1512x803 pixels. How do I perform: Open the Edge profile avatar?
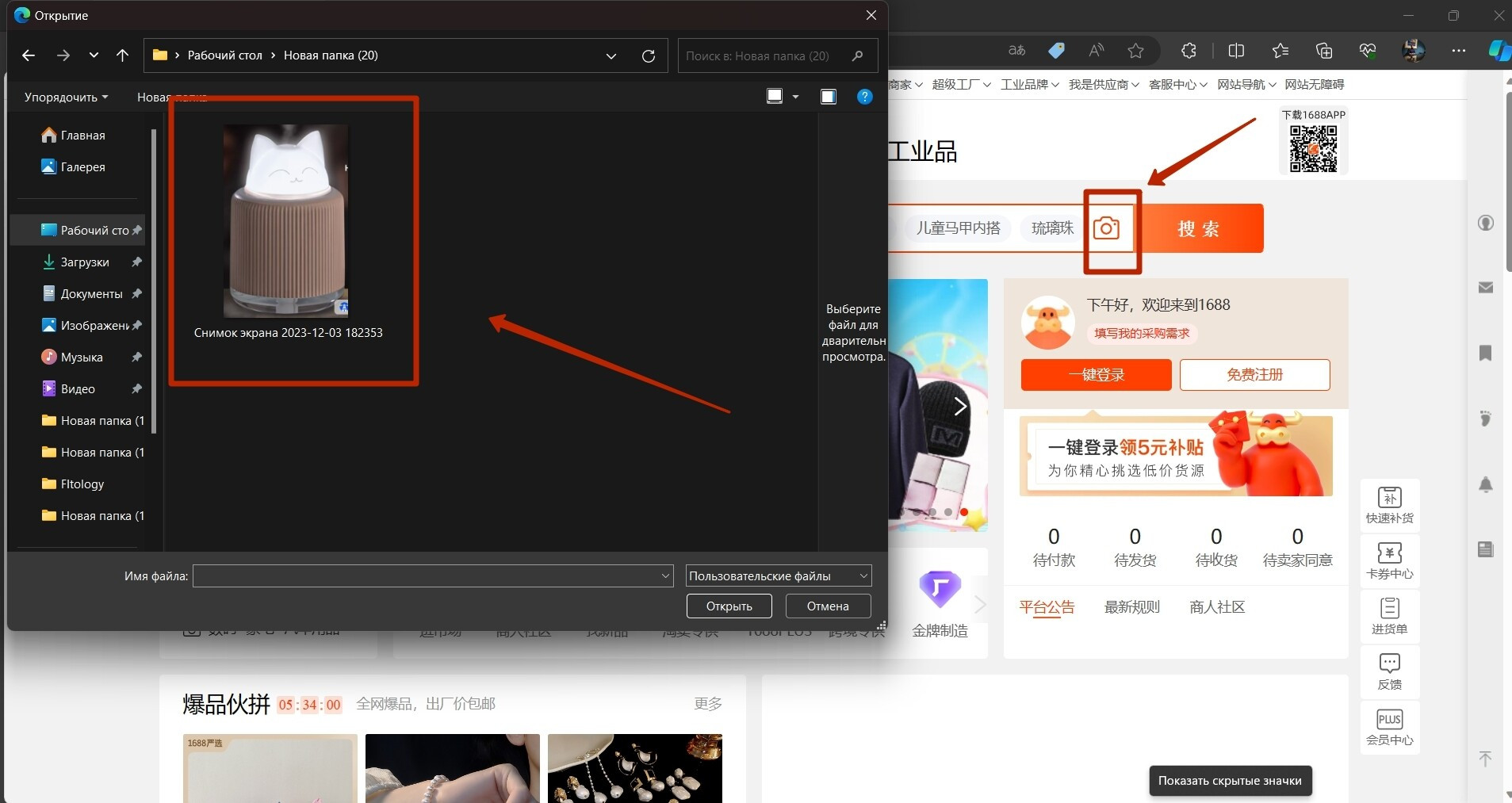pos(1413,51)
